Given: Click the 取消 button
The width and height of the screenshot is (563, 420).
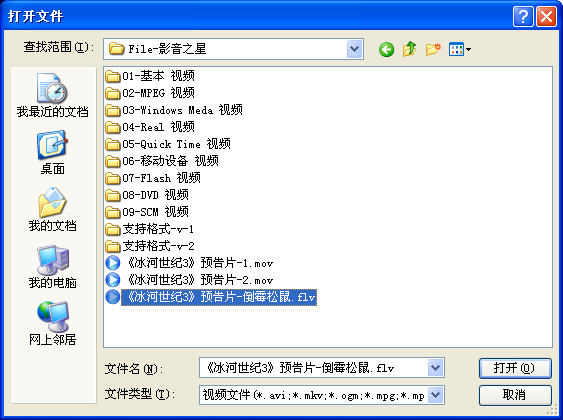Looking at the screenshot, I should 515,395.
